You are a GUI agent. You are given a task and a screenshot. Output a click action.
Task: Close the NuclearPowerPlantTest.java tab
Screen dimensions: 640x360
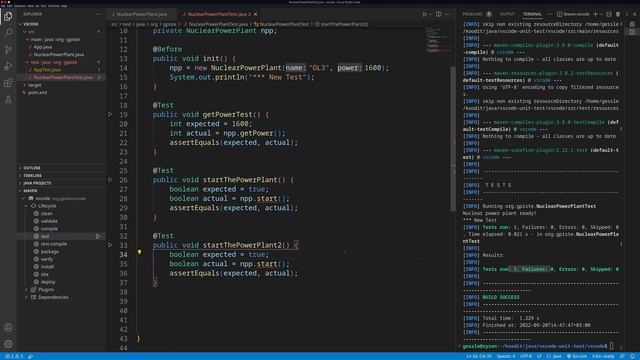(256, 14)
